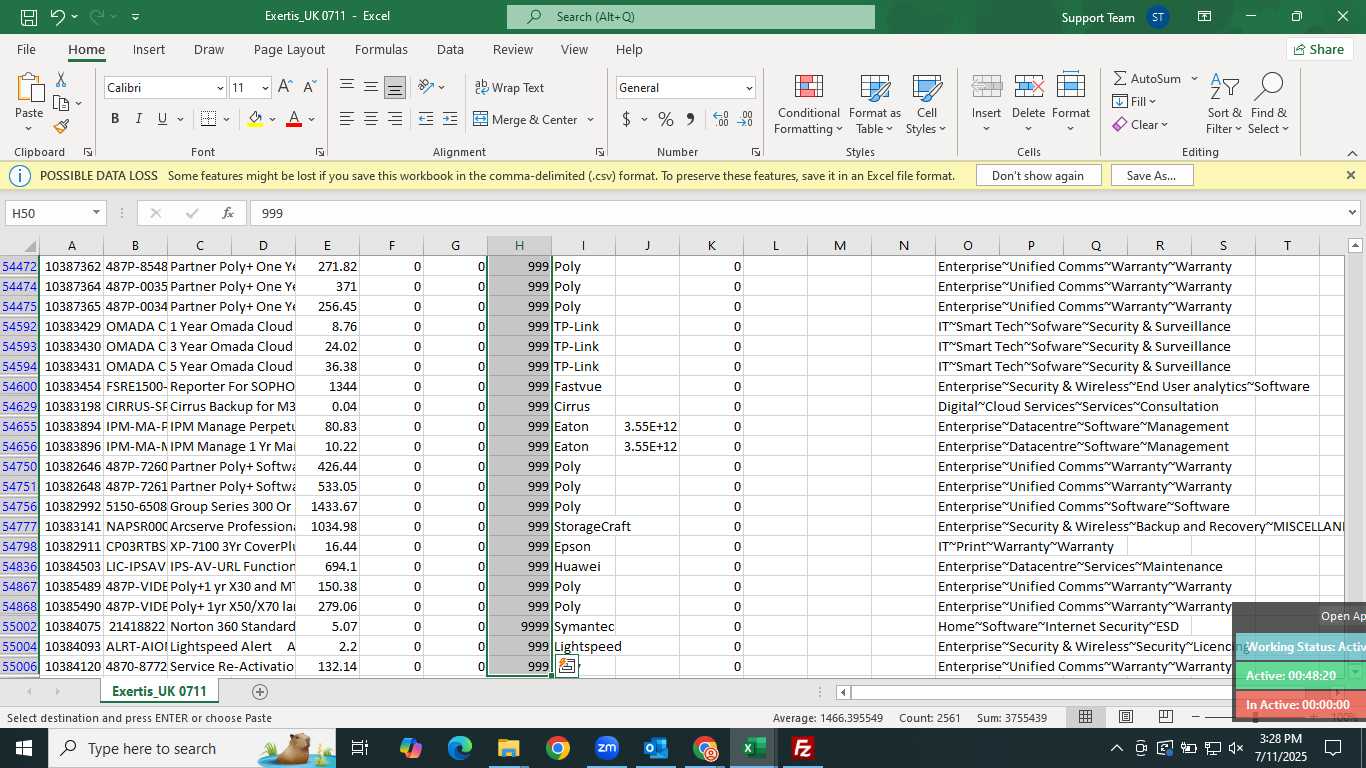Image resolution: width=1366 pixels, height=768 pixels.
Task: Click Decrease Decimal icon
Action: point(745,119)
